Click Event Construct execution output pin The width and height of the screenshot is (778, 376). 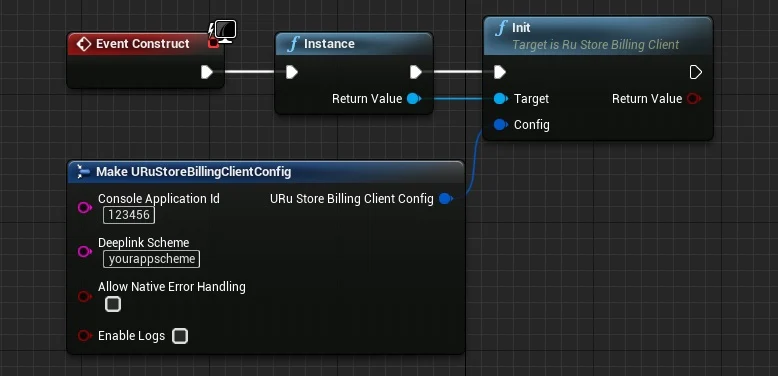(207, 72)
